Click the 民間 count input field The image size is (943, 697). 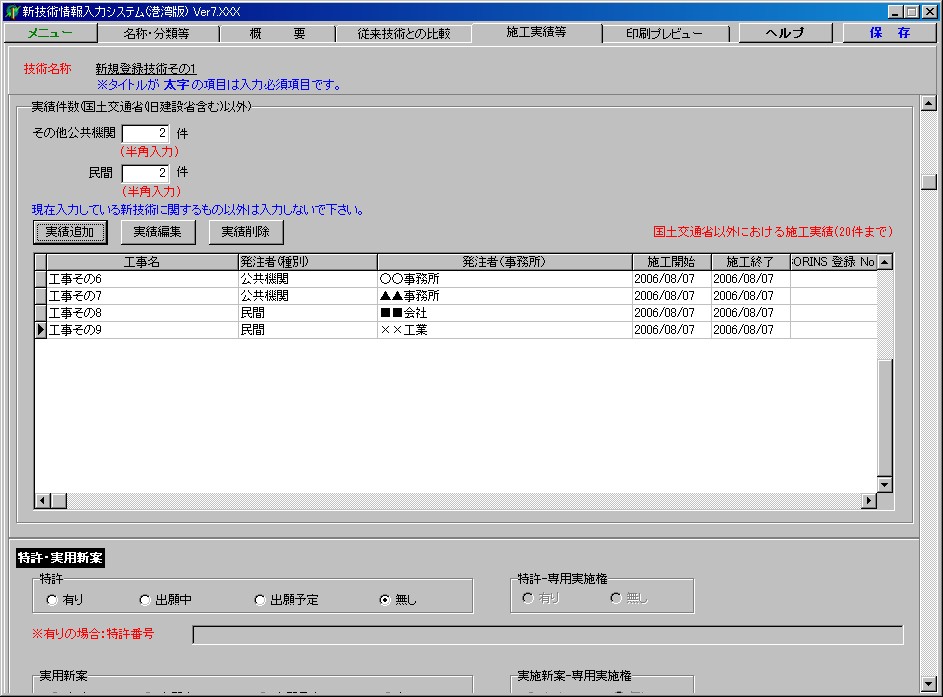pyautogui.click(x=146, y=173)
